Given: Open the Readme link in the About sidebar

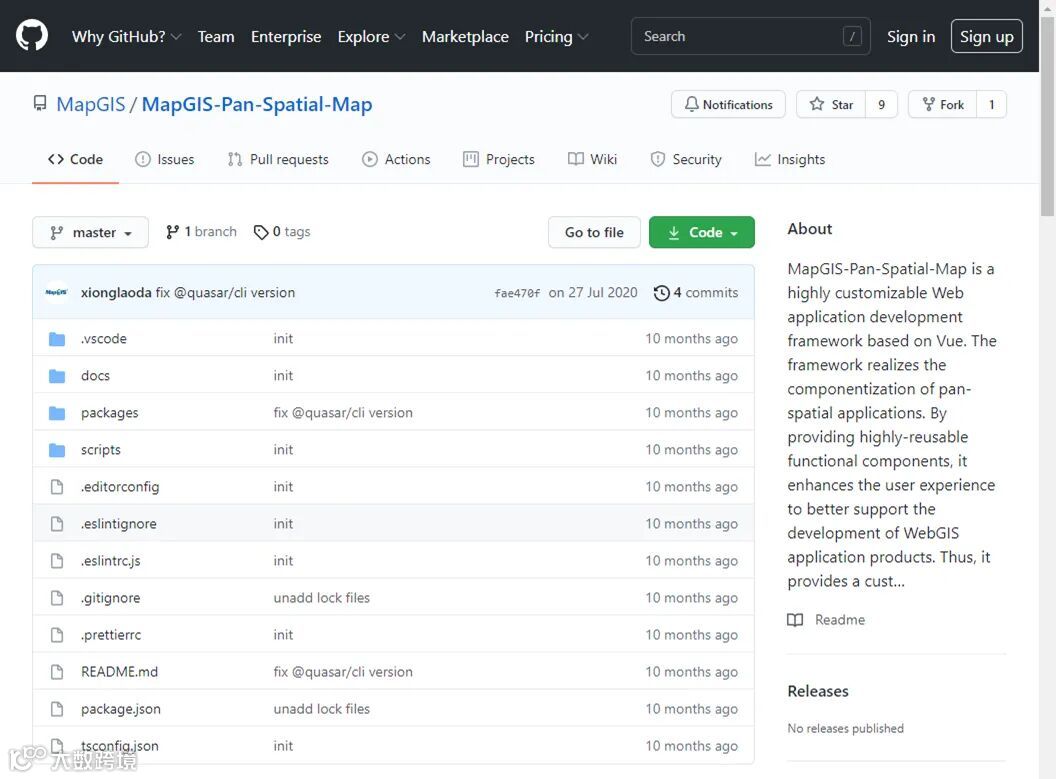Looking at the screenshot, I should pyautogui.click(x=826, y=619).
